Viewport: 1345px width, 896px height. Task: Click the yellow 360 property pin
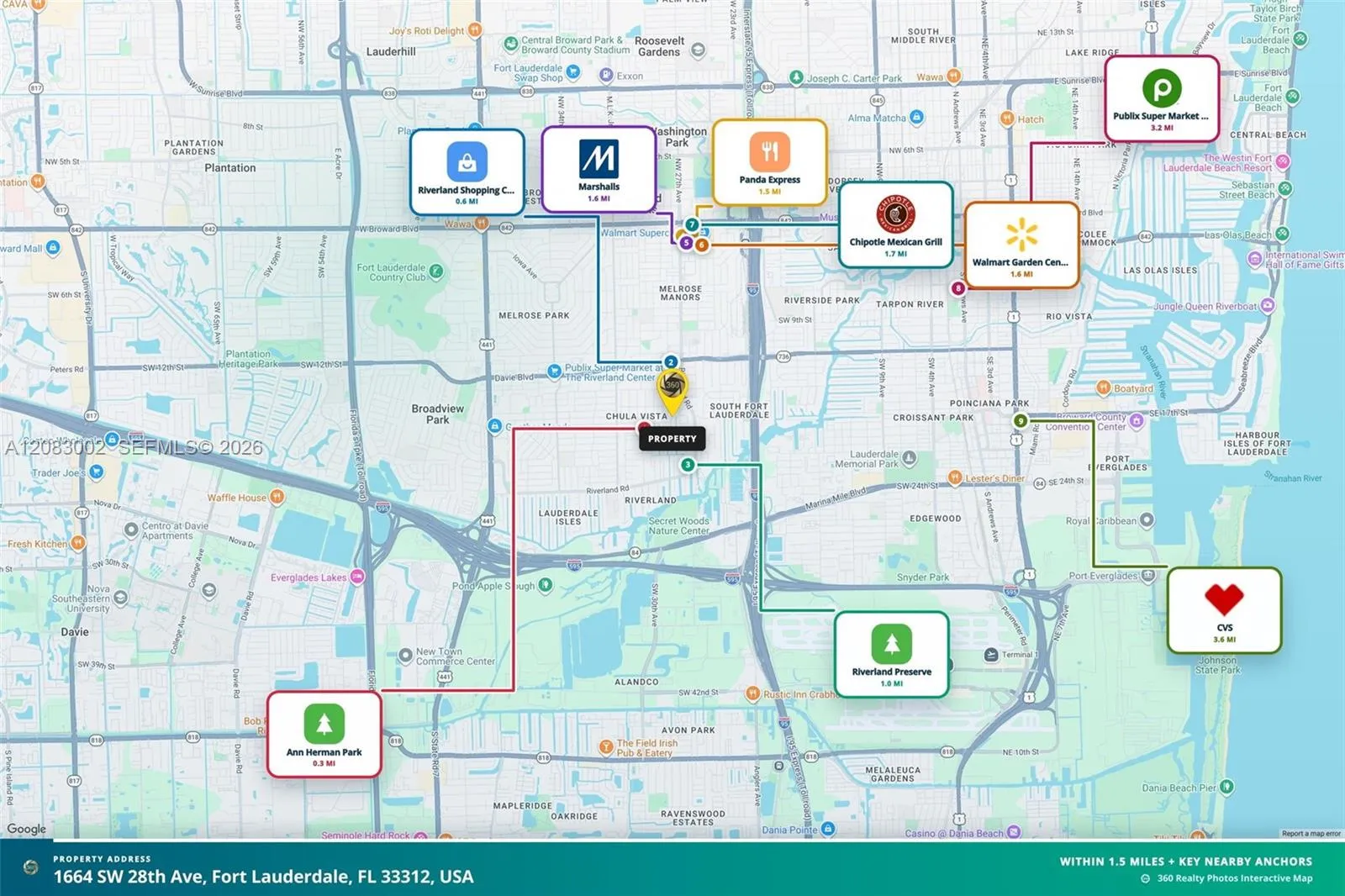(x=672, y=391)
